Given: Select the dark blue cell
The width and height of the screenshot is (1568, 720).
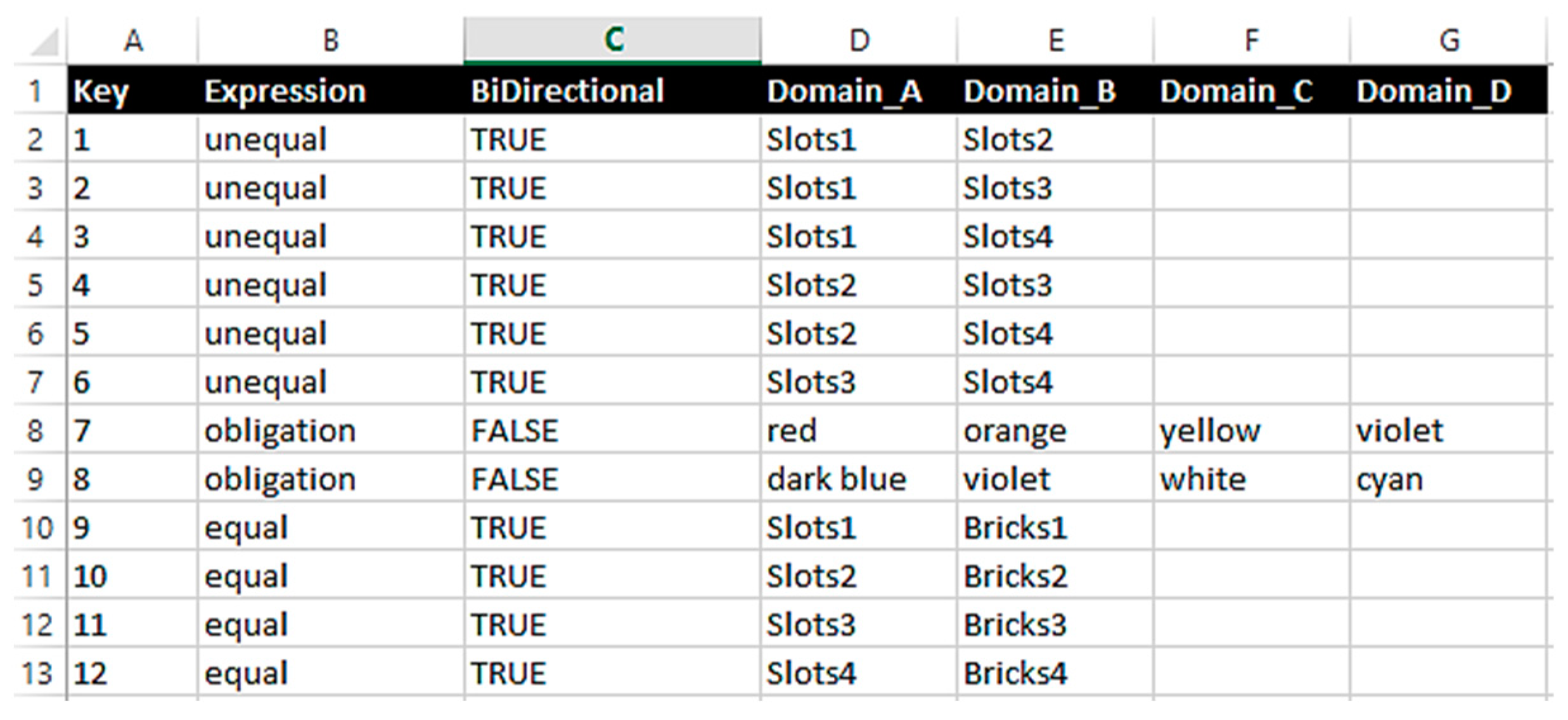Looking at the screenshot, I should point(837,480).
